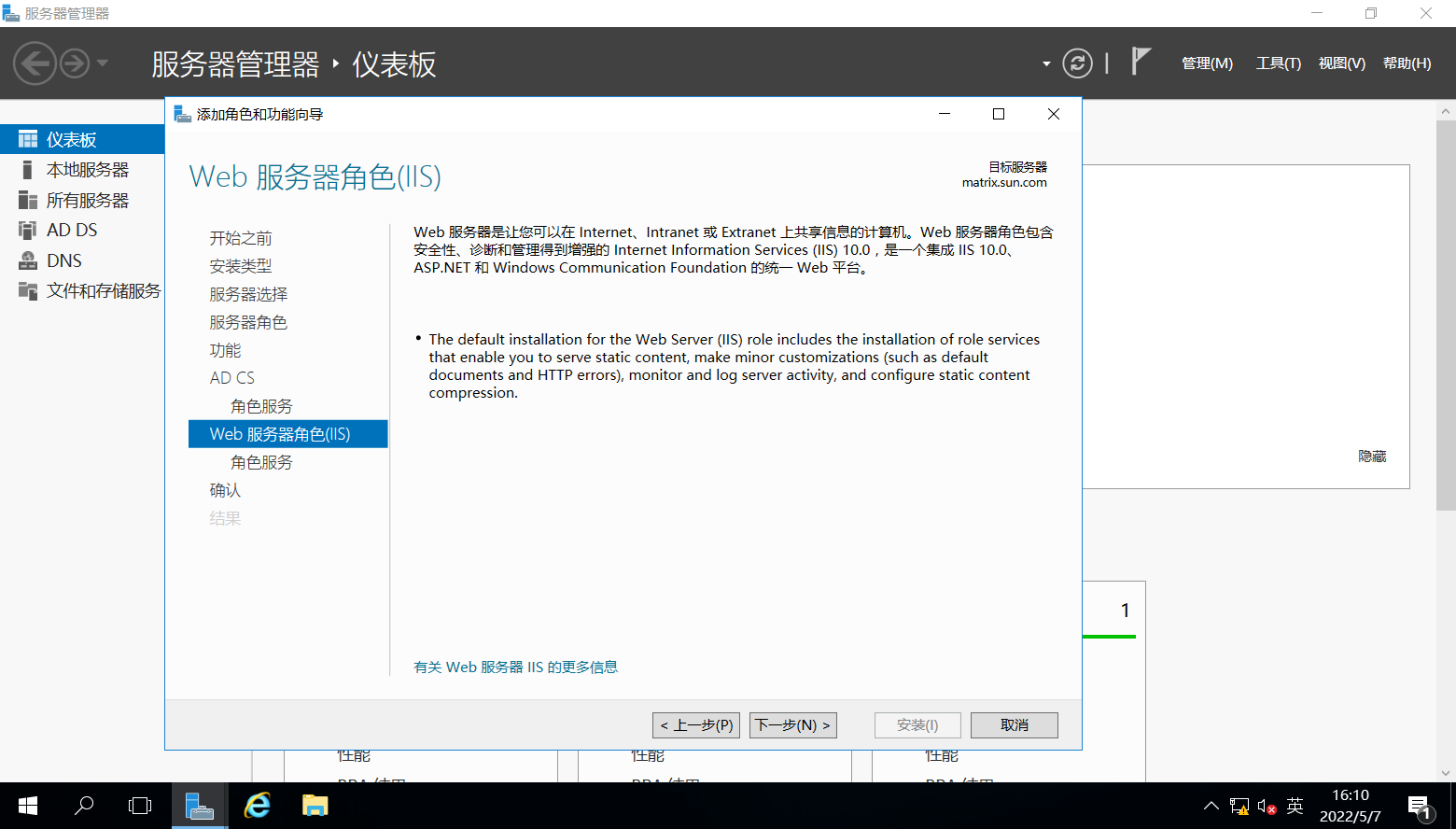Image resolution: width=1456 pixels, height=829 pixels.
Task: Click the wizard title bar icon
Action: point(183,114)
